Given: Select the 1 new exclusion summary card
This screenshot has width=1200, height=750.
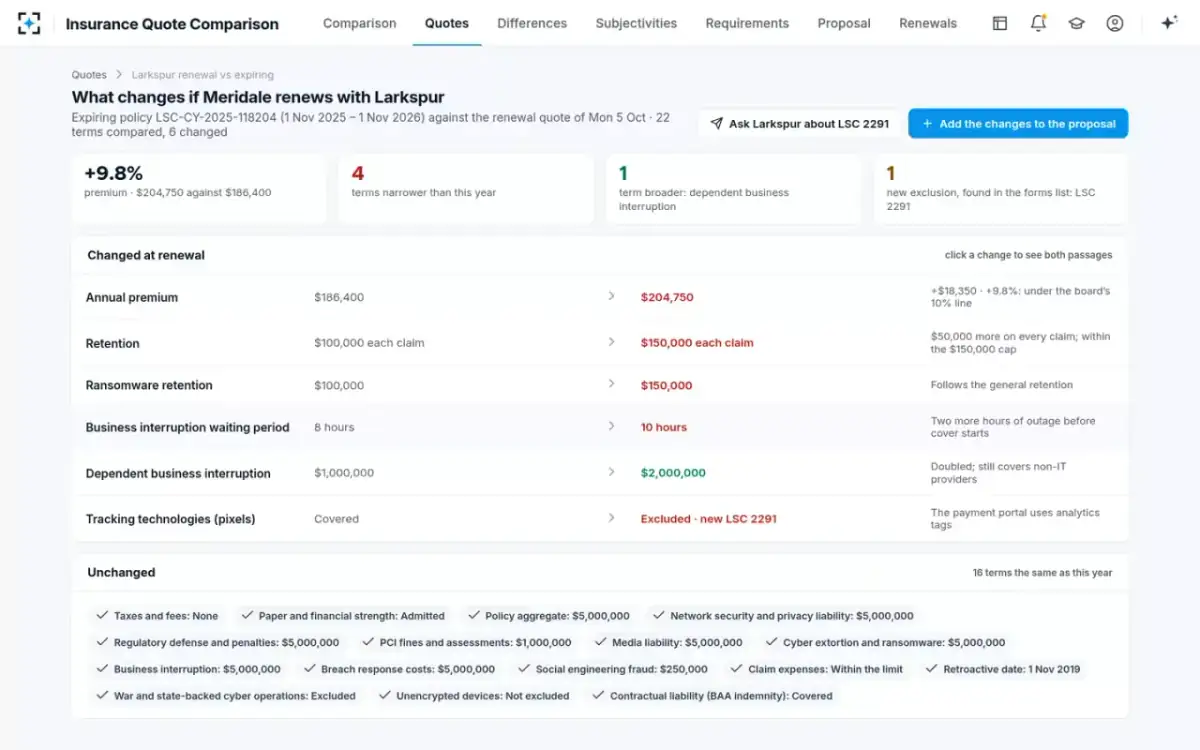Looking at the screenshot, I should coord(1001,188).
